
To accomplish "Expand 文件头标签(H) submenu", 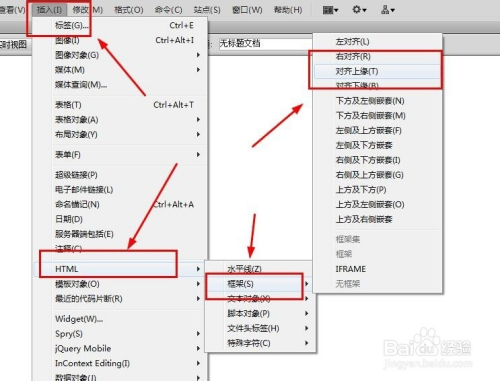I will 260,328.
